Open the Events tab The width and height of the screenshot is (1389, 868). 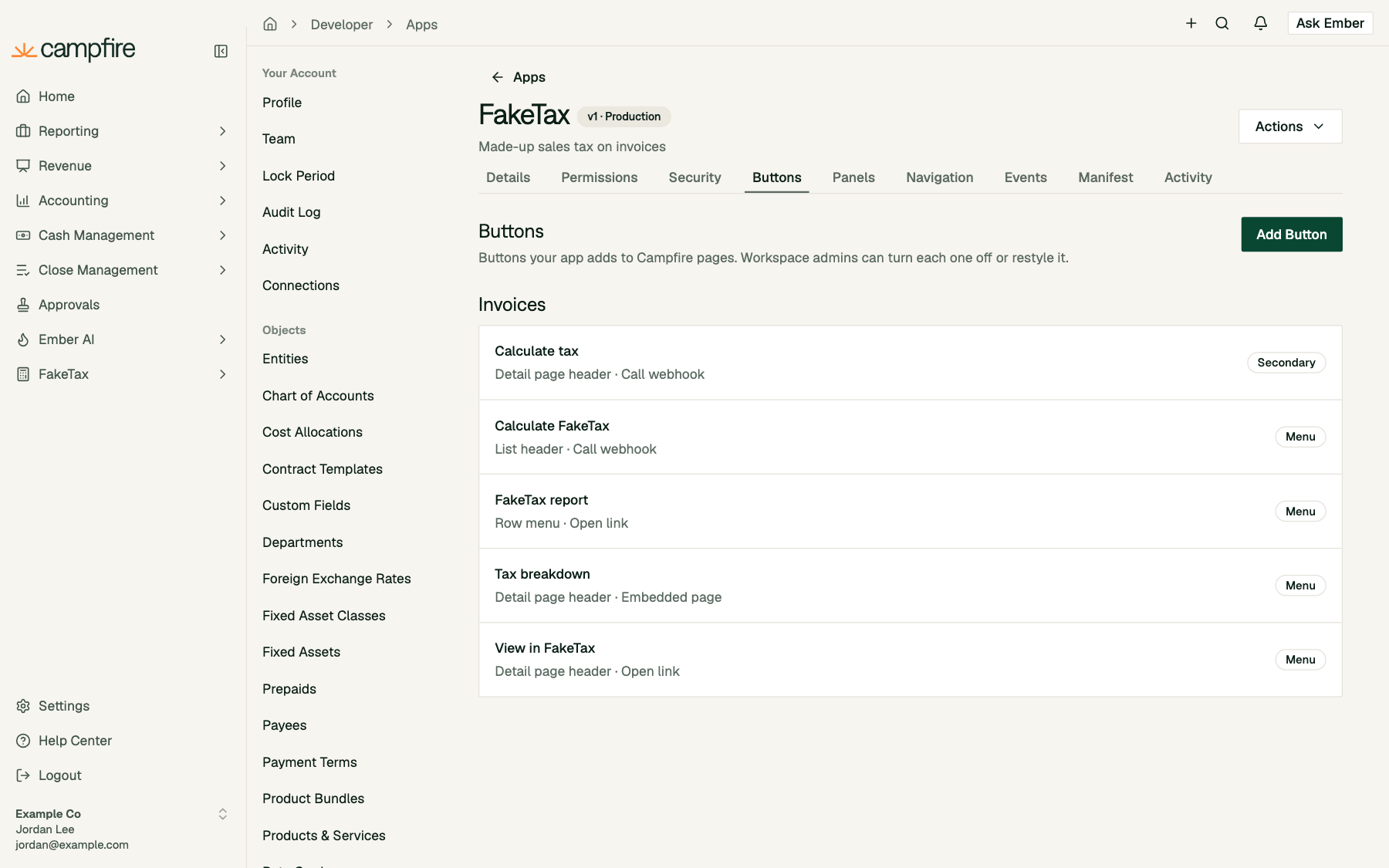(x=1026, y=177)
